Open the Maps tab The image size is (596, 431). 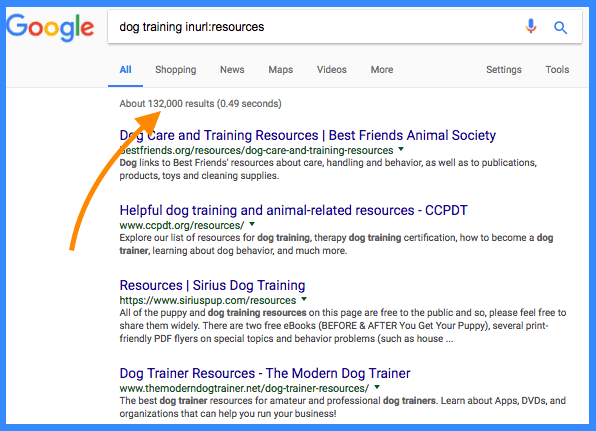pyautogui.click(x=281, y=70)
